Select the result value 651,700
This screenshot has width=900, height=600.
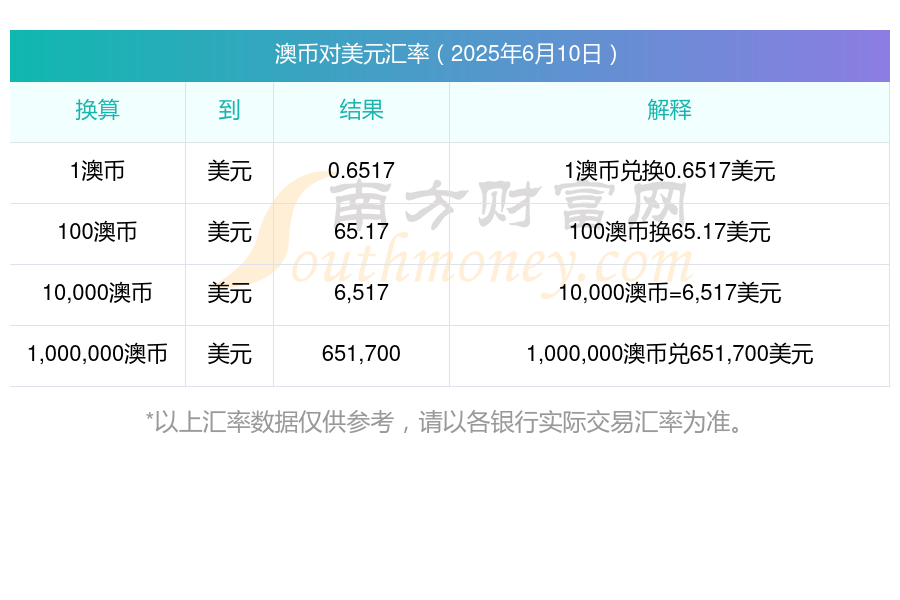[361, 354]
